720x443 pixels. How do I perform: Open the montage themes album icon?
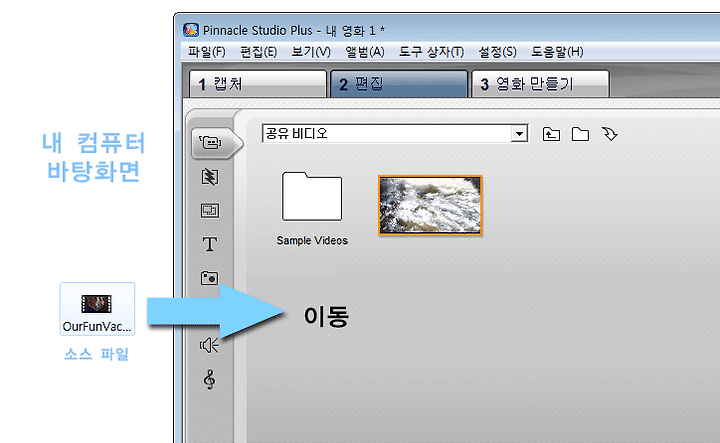tap(210, 211)
